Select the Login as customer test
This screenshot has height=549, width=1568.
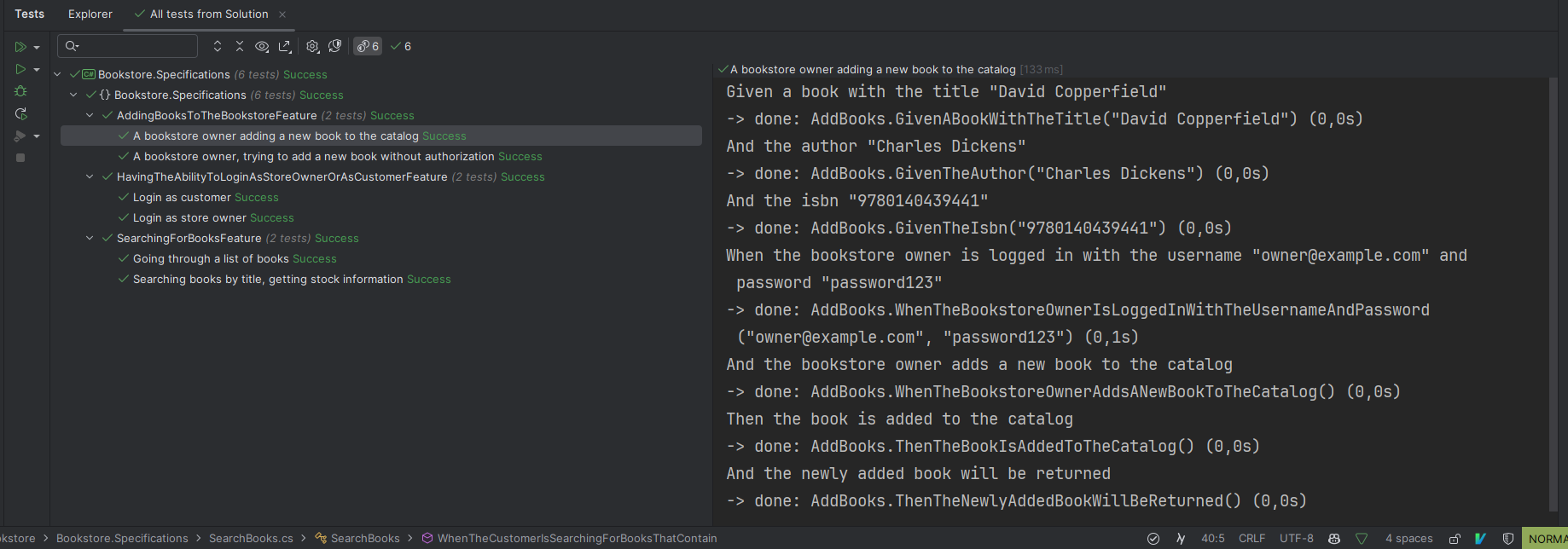(181, 198)
